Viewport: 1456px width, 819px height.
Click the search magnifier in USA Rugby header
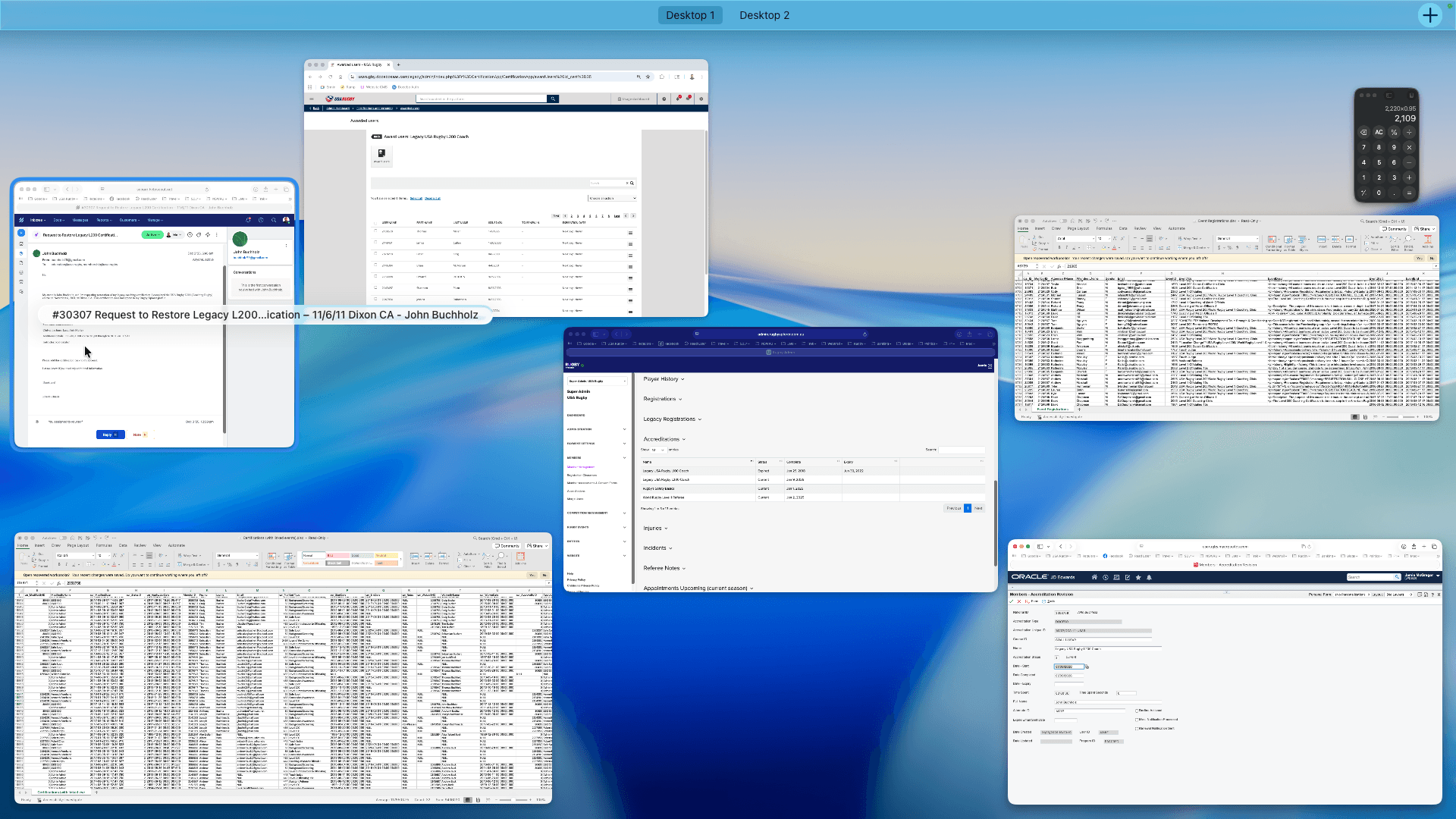[x=553, y=99]
